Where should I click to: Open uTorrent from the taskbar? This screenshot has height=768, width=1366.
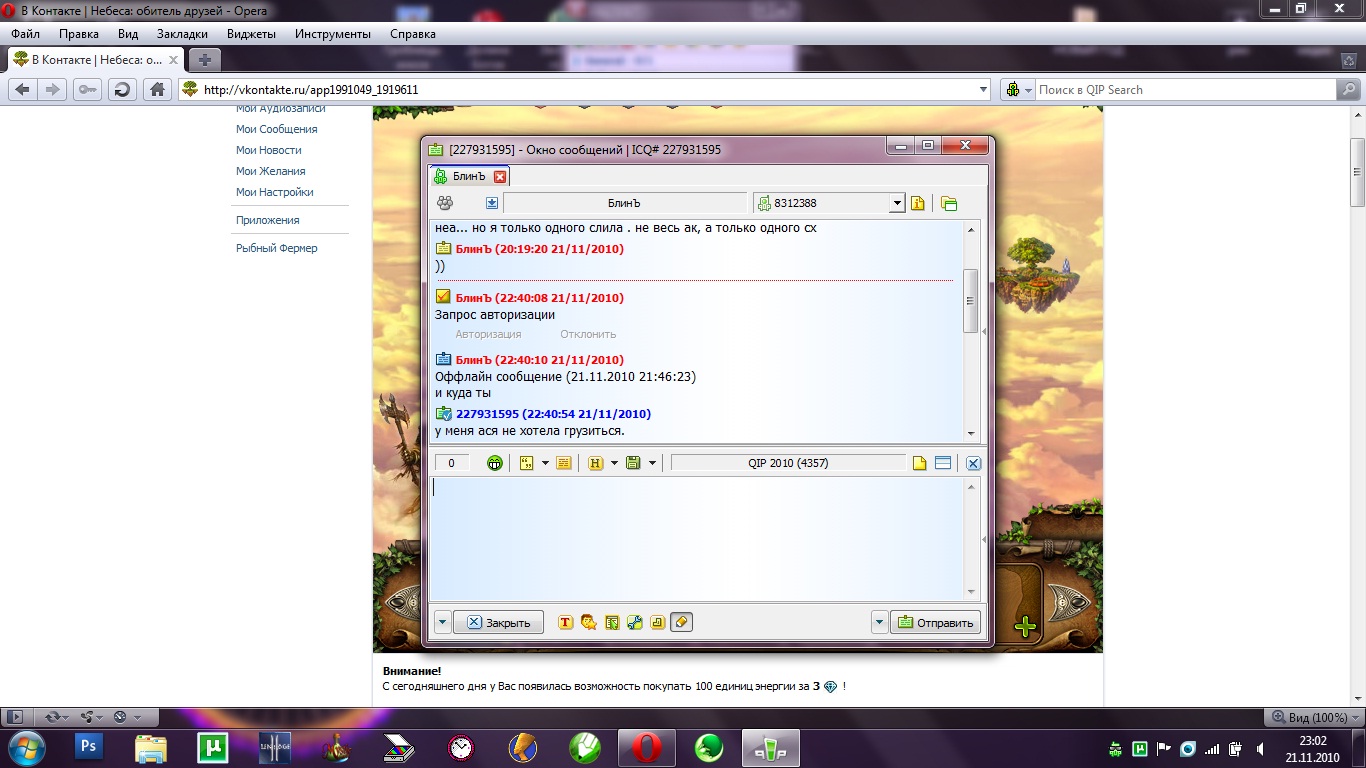[213, 747]
